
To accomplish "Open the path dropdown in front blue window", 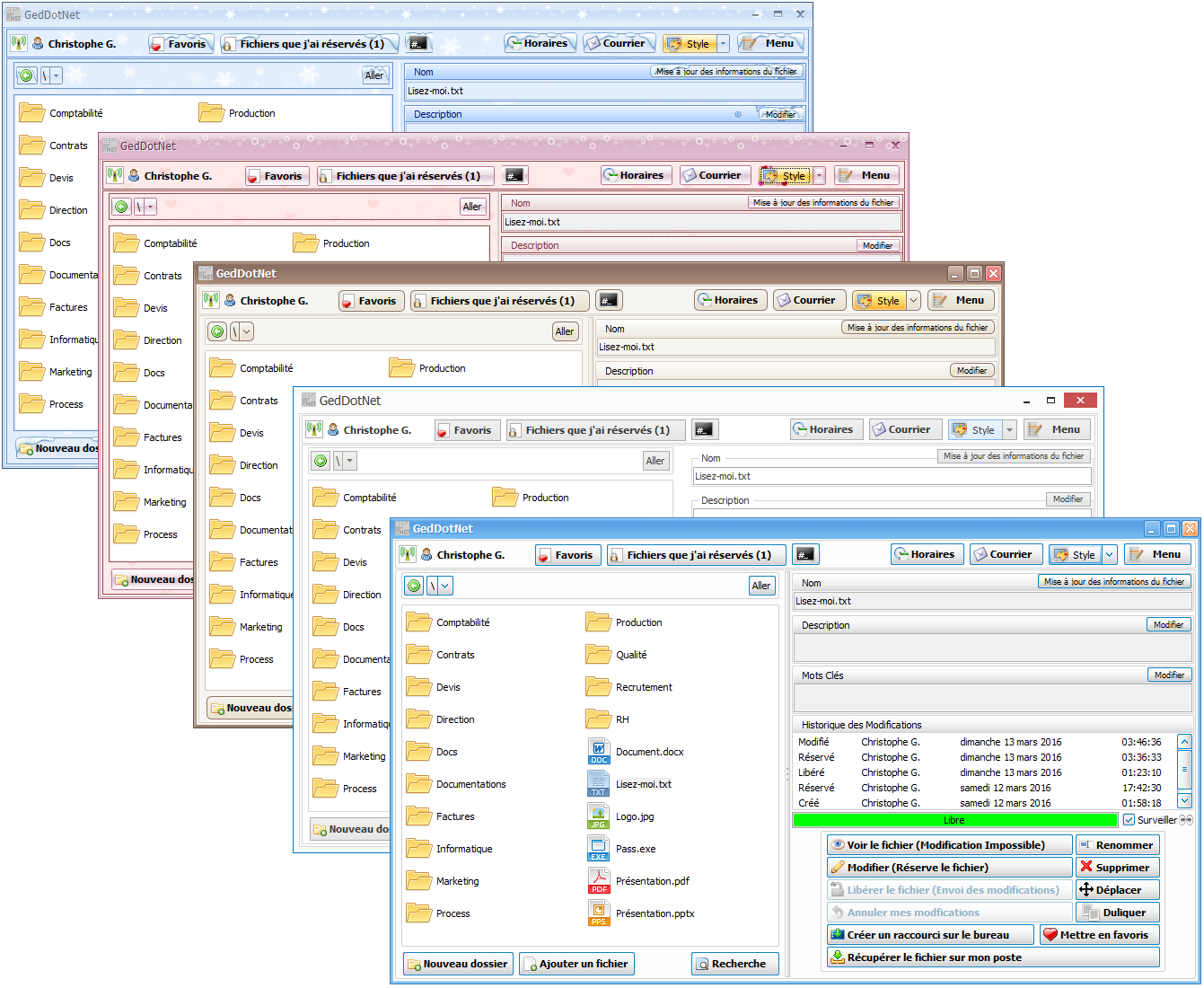I will tap(445, 586).
